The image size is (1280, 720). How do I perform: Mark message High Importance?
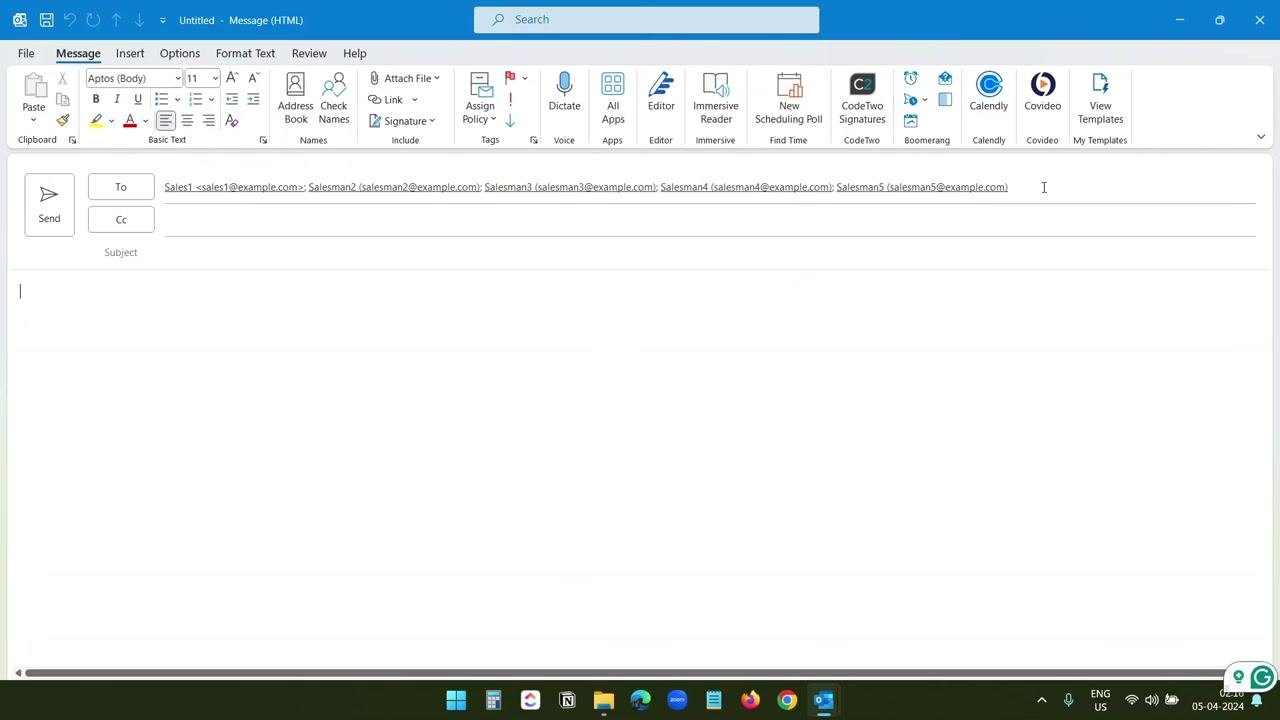tap(510, 99)
